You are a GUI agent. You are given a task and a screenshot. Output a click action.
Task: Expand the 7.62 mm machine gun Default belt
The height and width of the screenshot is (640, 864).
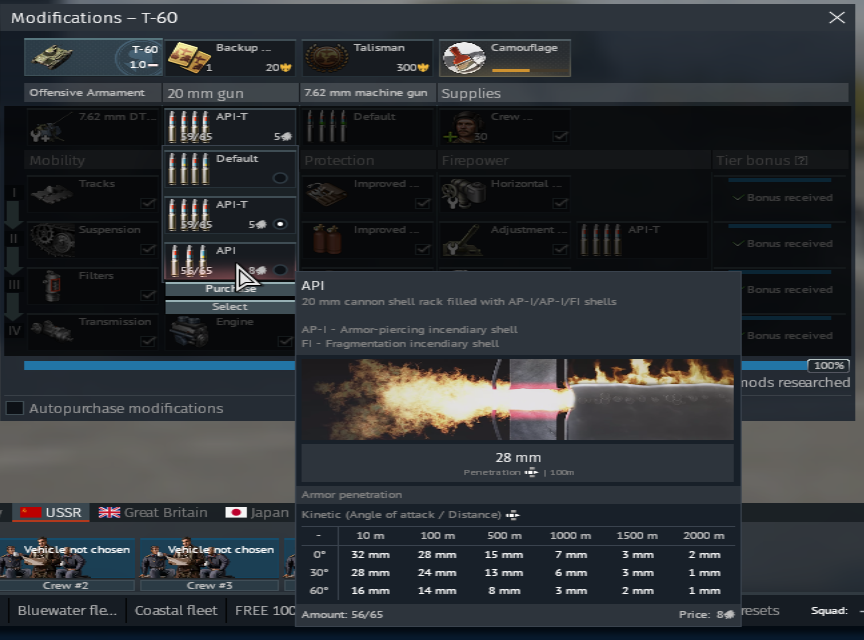tap(367, 127)
